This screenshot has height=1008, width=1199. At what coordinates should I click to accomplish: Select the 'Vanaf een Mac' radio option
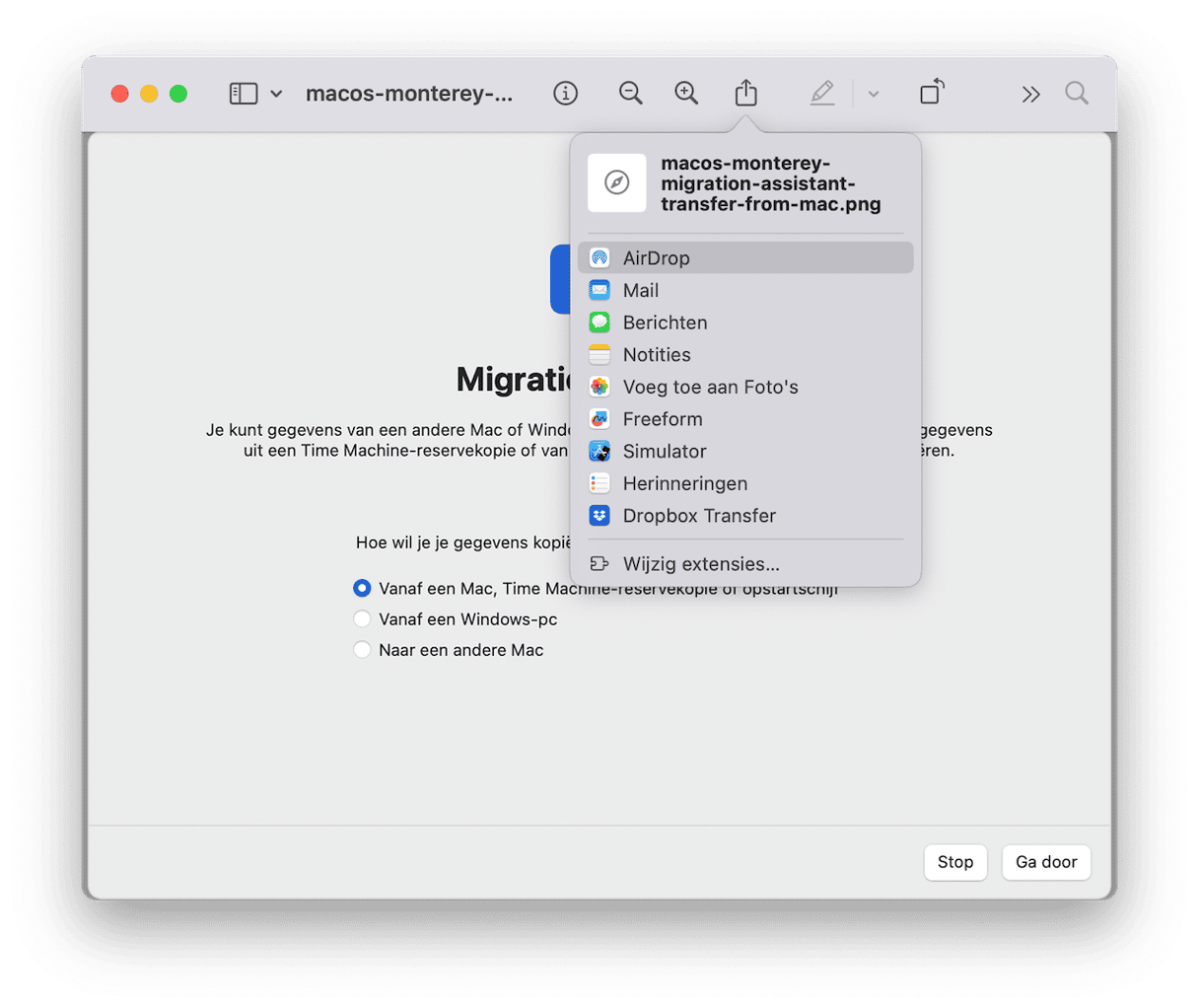(362, 589)
